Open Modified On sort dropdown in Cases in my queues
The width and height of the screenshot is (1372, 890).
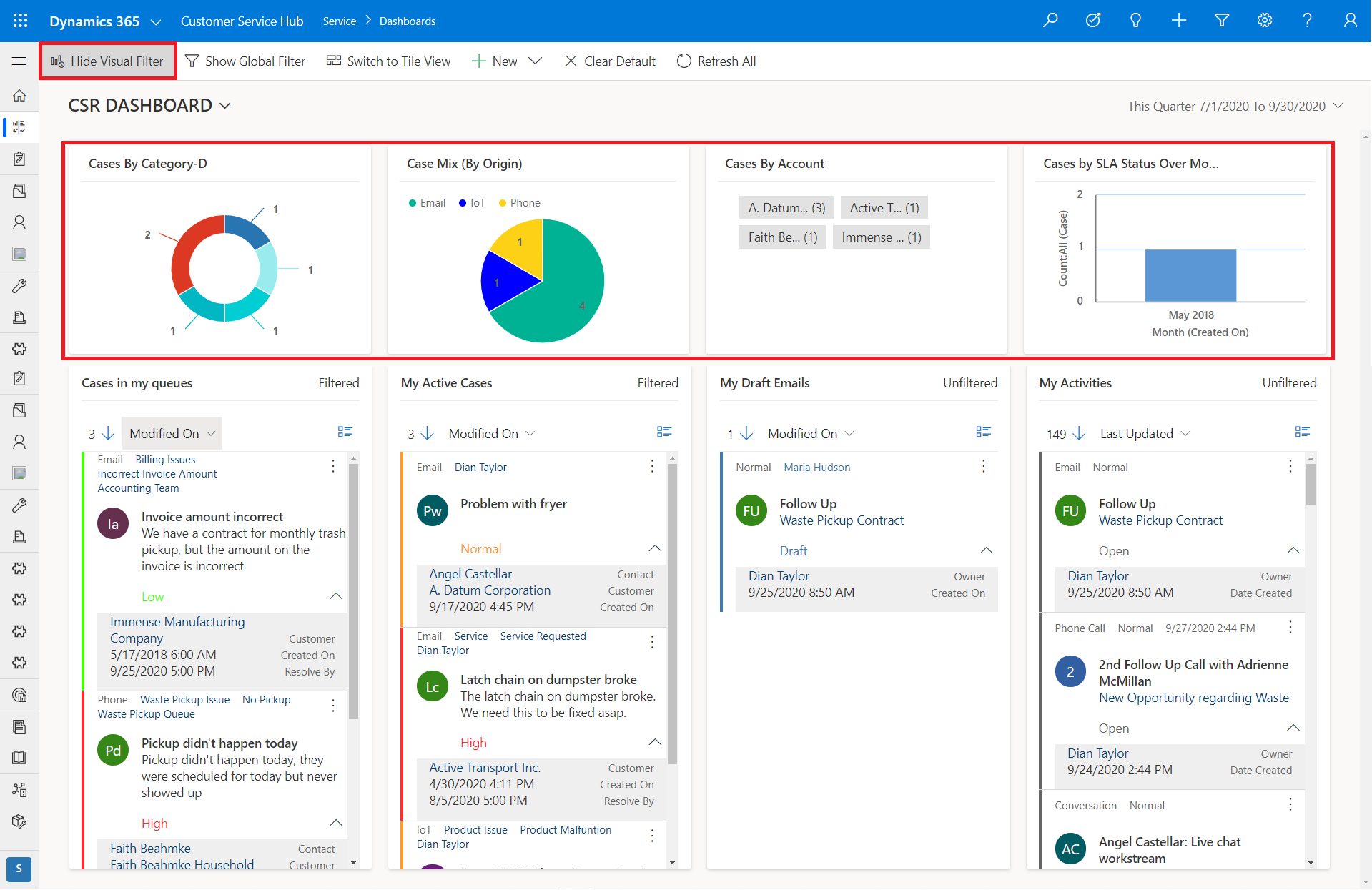172,433
